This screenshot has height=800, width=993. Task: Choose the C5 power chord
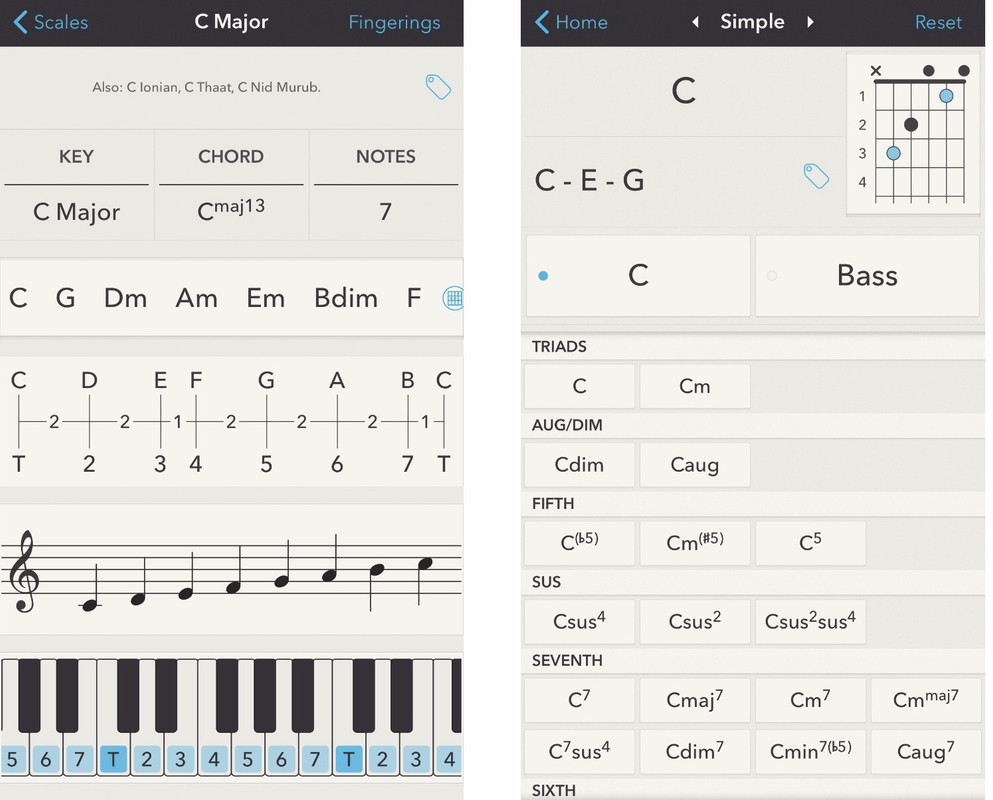click(x=811, y=543)
